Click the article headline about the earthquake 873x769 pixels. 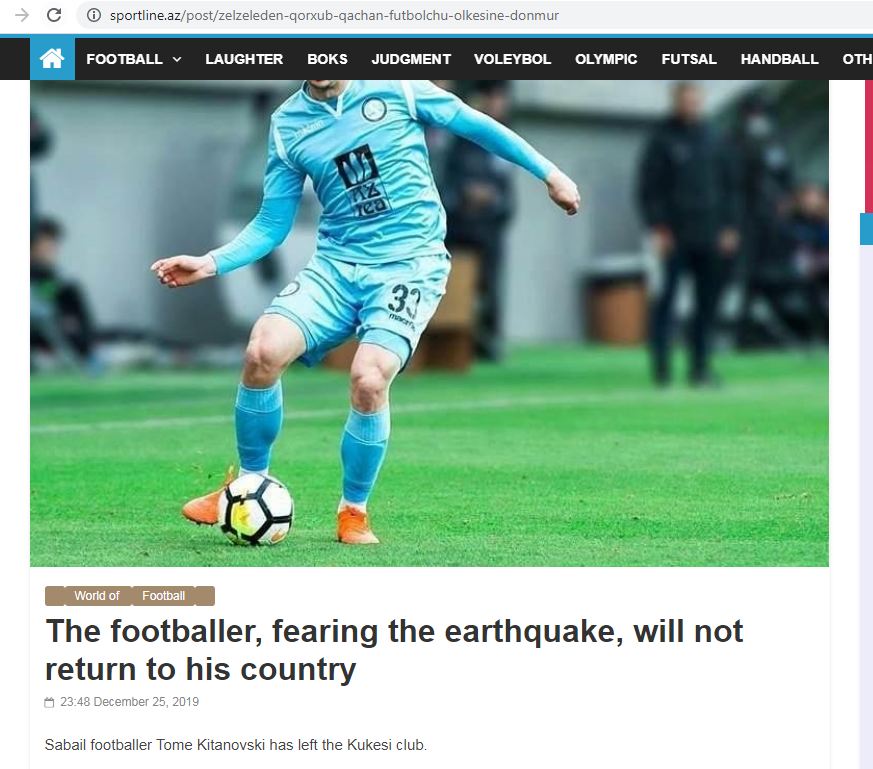coord(394,650)
